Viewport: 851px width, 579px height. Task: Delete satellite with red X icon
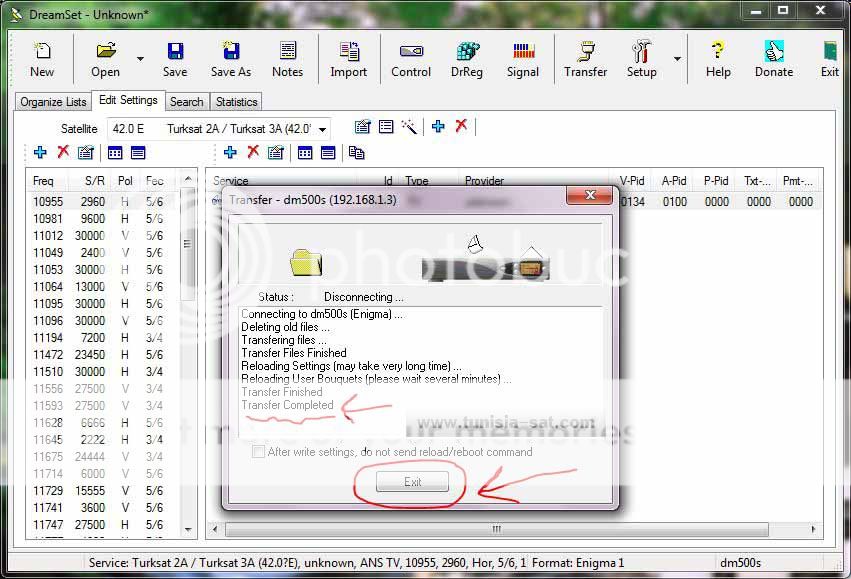pos(461,126)
